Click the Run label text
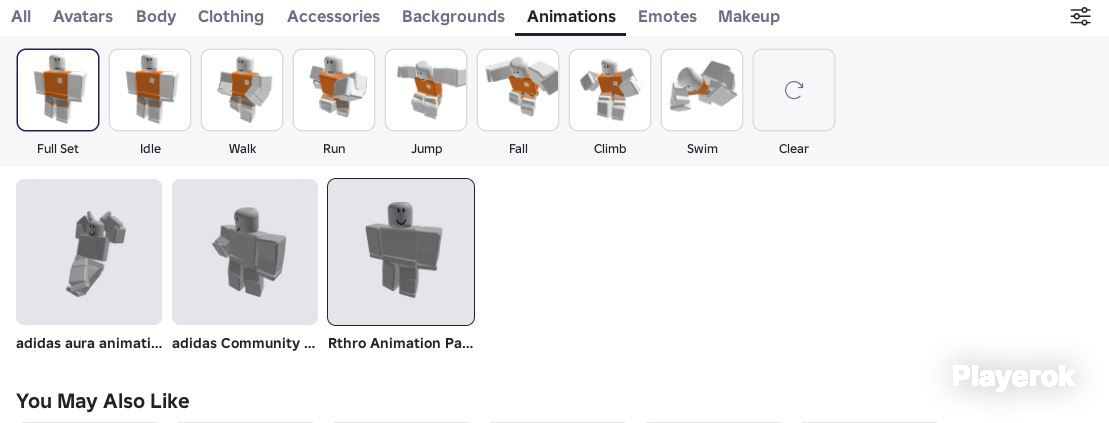1109x423 pixels. pos(334,149)
